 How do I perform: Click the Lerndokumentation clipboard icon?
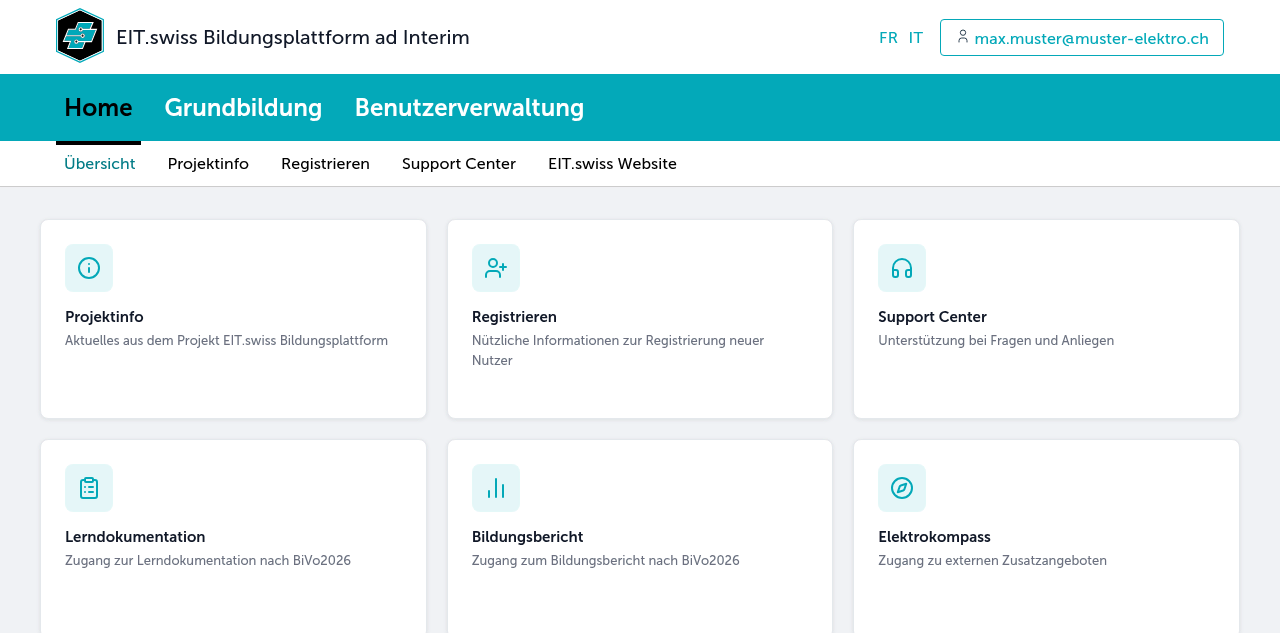point(89,488)
